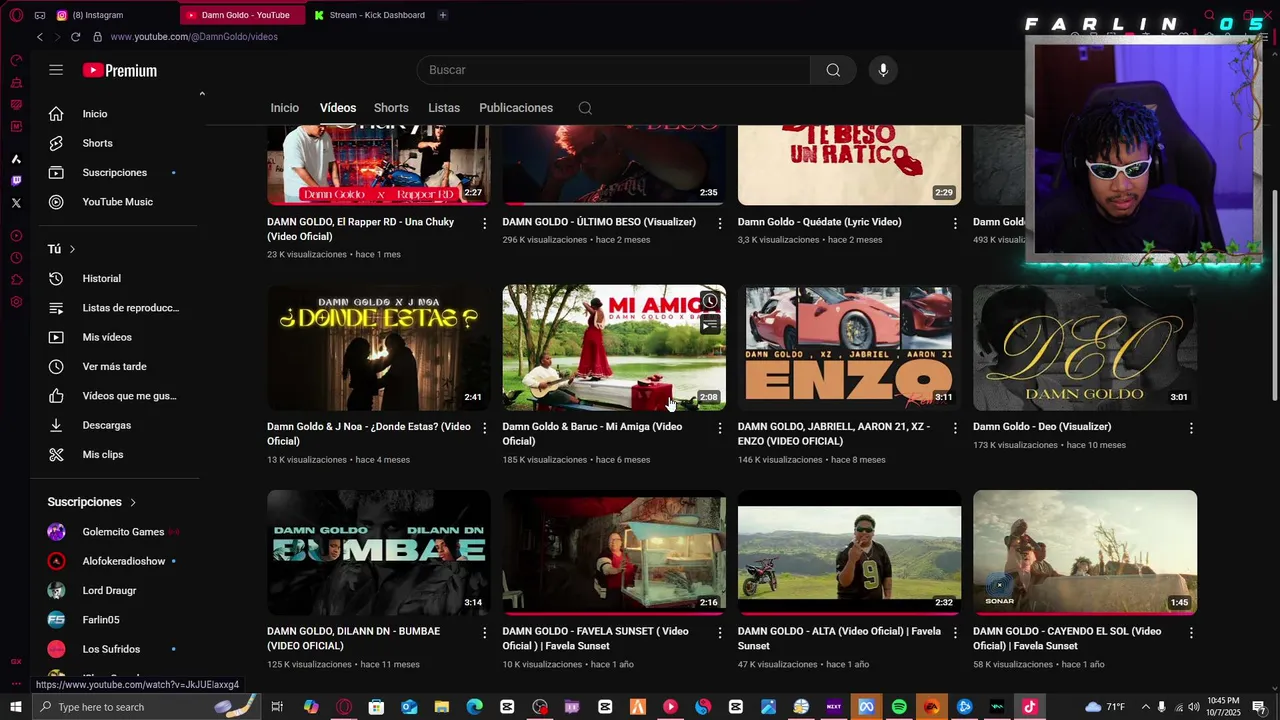The height and width of the screenshot is (720, 1280).
Task: Open Opera sidebar extensions cube icon
Action: [x=16, y=280]
